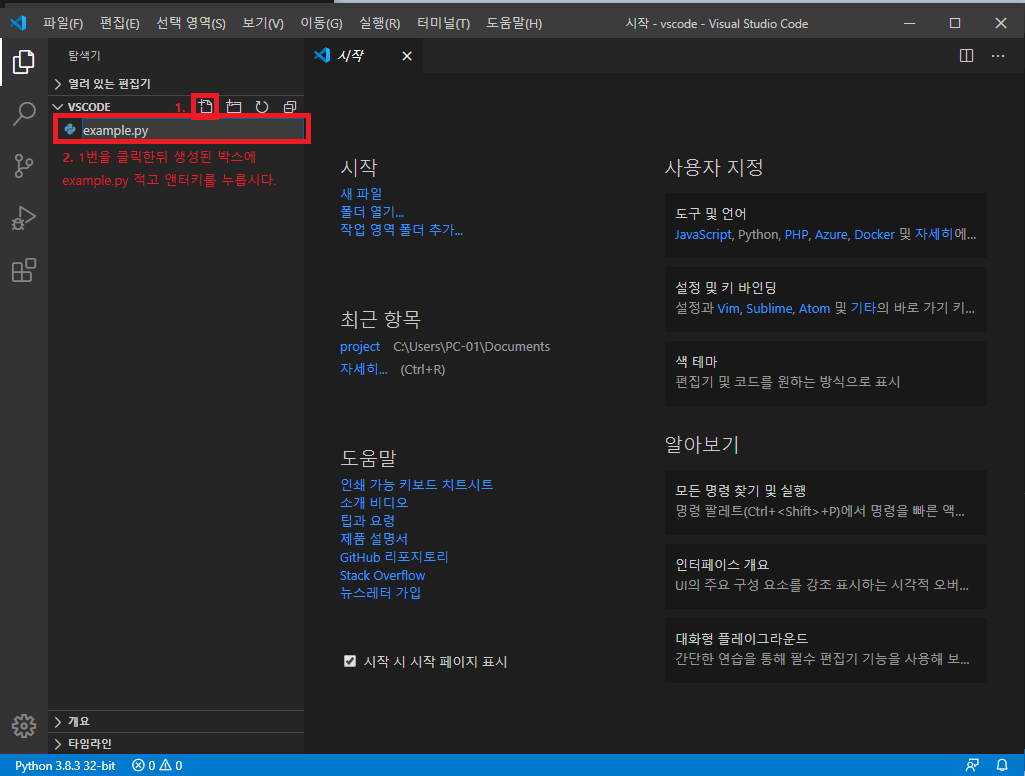Click 작업 영역 폴더 추가... link

coord(401,229)
